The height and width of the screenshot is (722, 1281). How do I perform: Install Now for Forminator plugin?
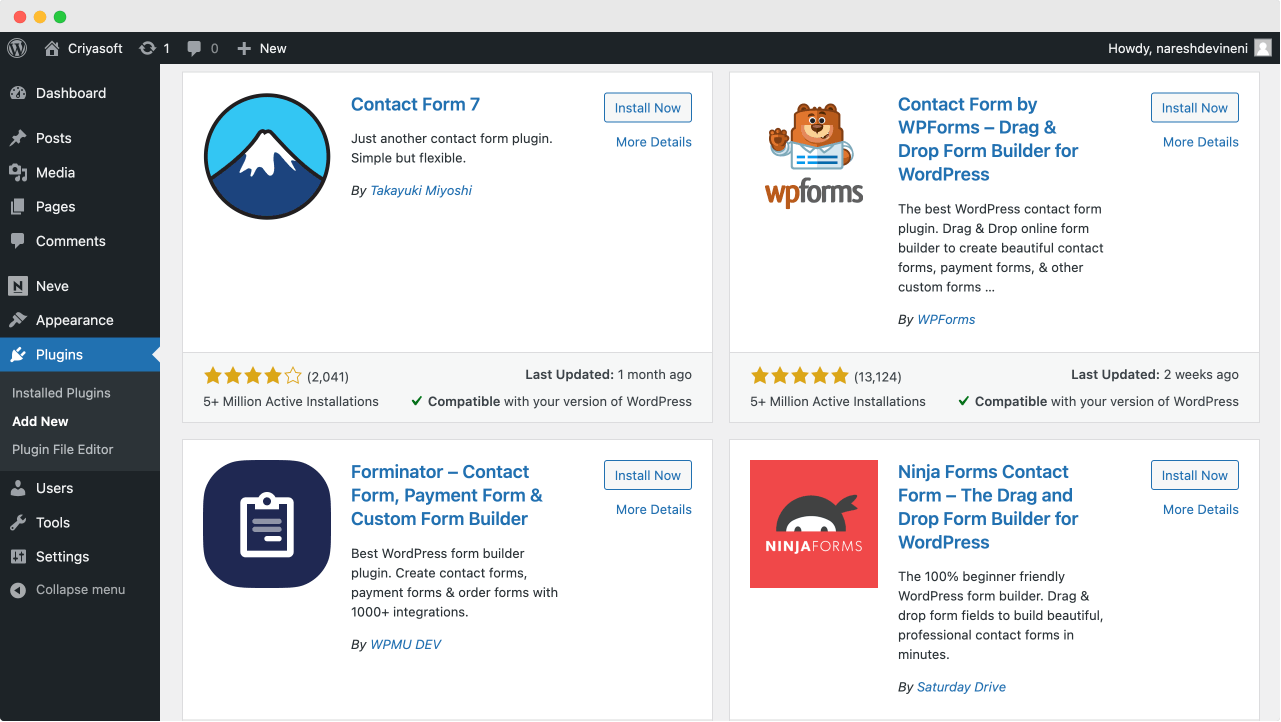pos(648,475)
